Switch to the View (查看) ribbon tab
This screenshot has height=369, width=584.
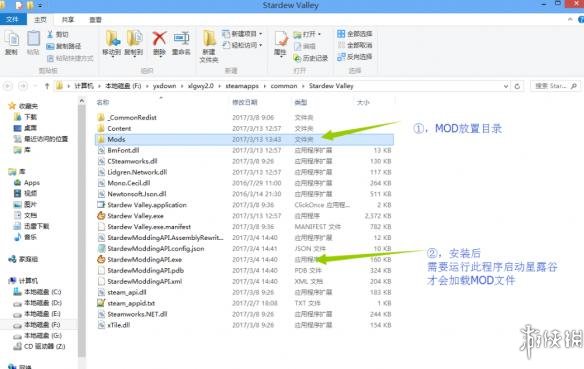[95, 19]
